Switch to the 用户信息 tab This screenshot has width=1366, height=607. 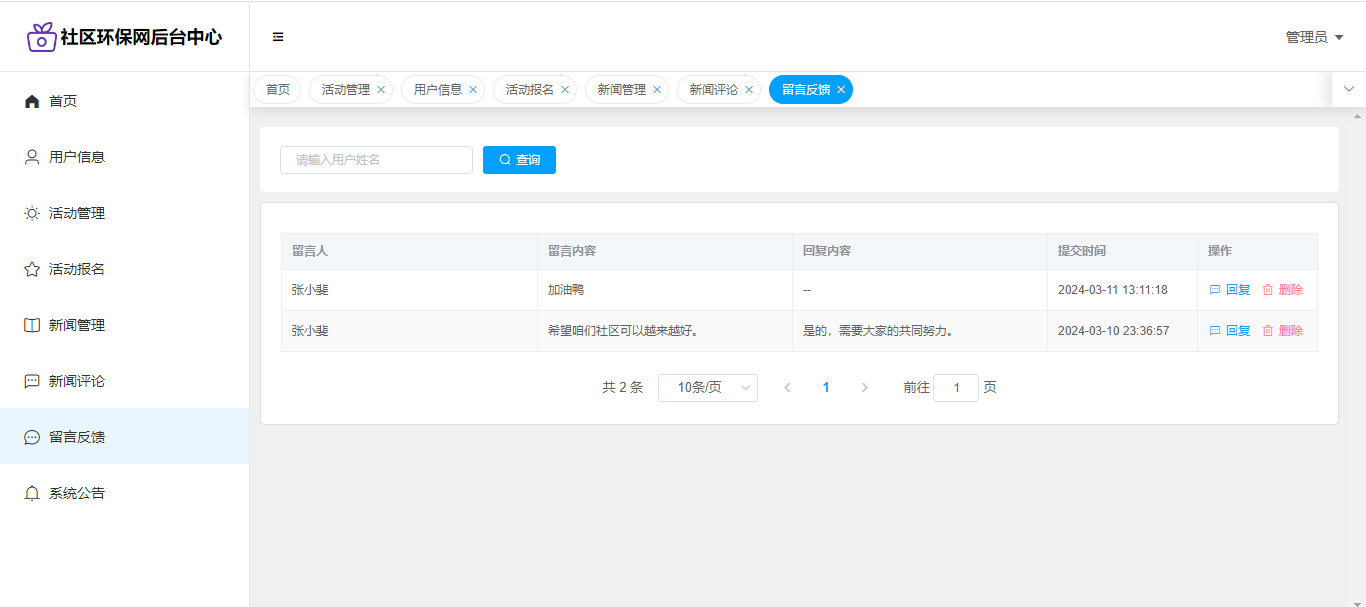click(437, 90)
